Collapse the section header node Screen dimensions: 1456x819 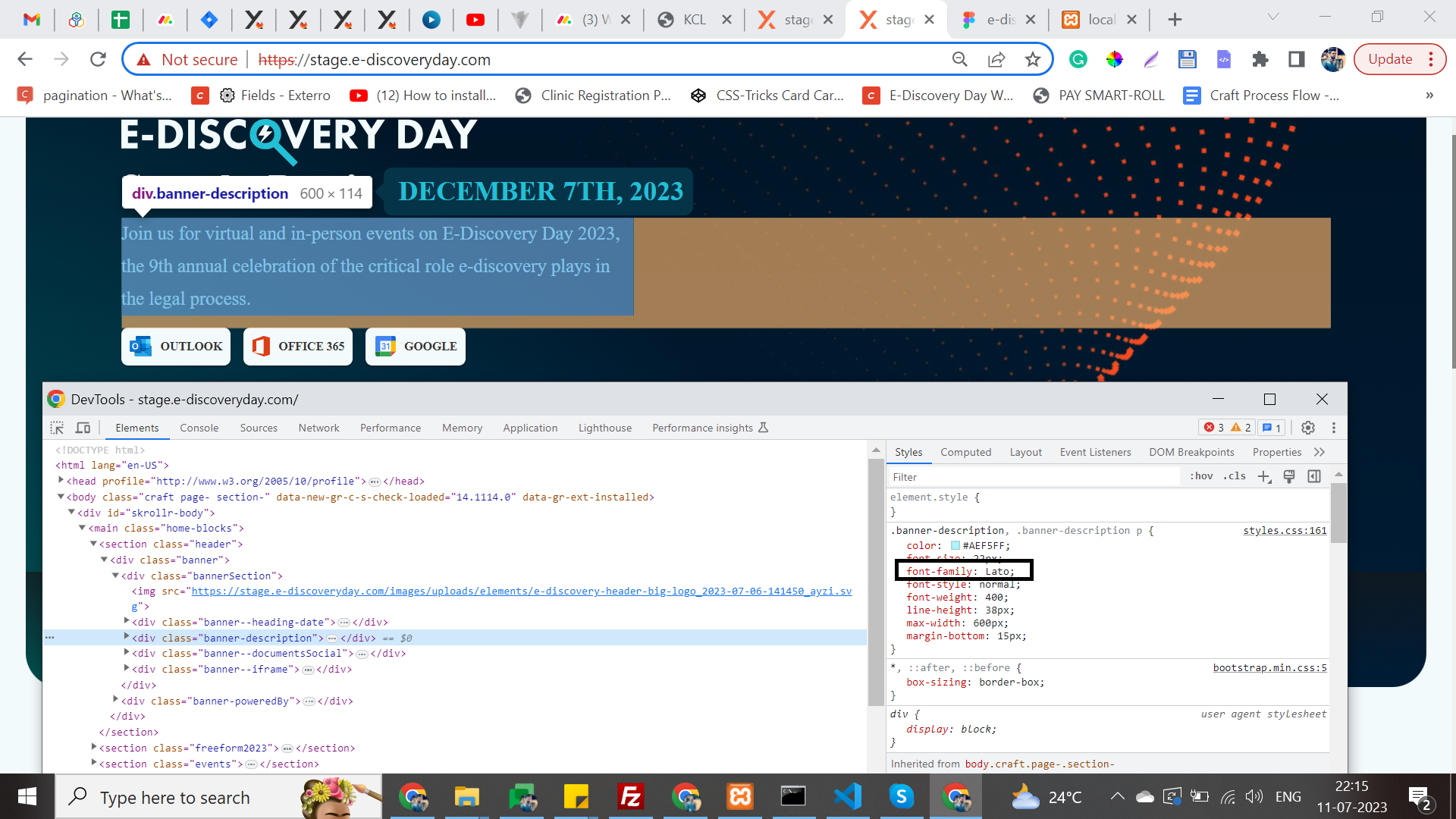pos(93,544)
